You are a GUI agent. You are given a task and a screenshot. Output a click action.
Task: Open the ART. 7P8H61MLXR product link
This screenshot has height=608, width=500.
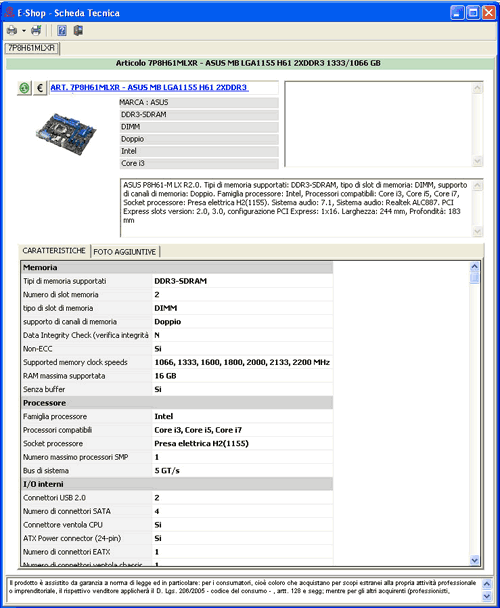pyautogui.click(x=149, y=88)
